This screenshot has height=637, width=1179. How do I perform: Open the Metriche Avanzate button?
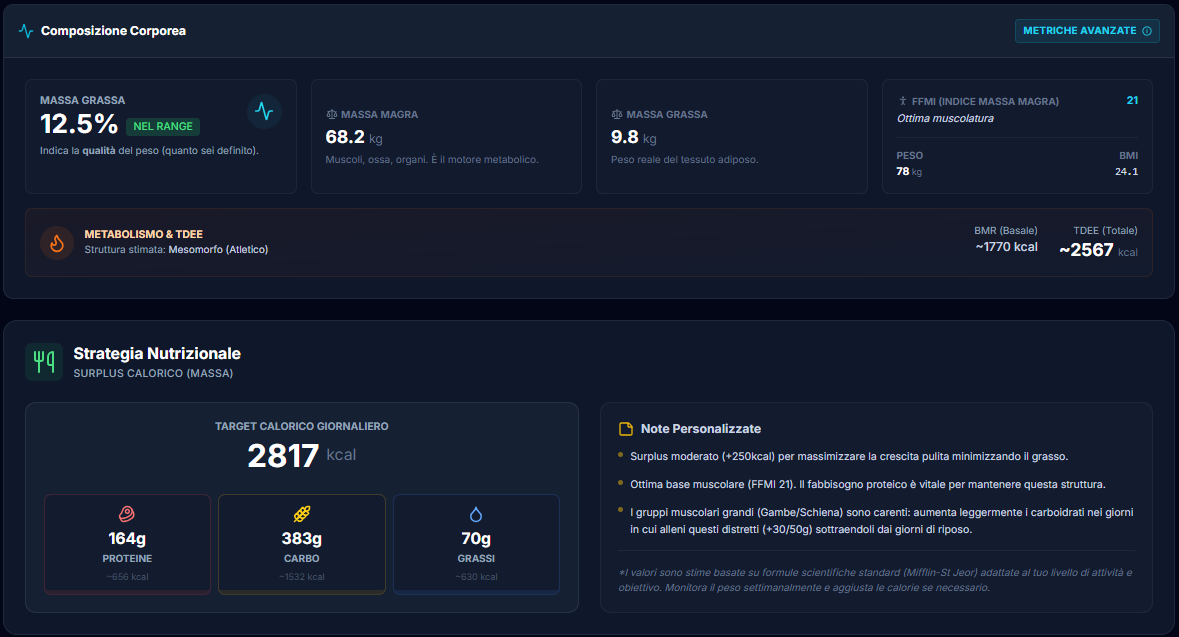pos(1087,31)
